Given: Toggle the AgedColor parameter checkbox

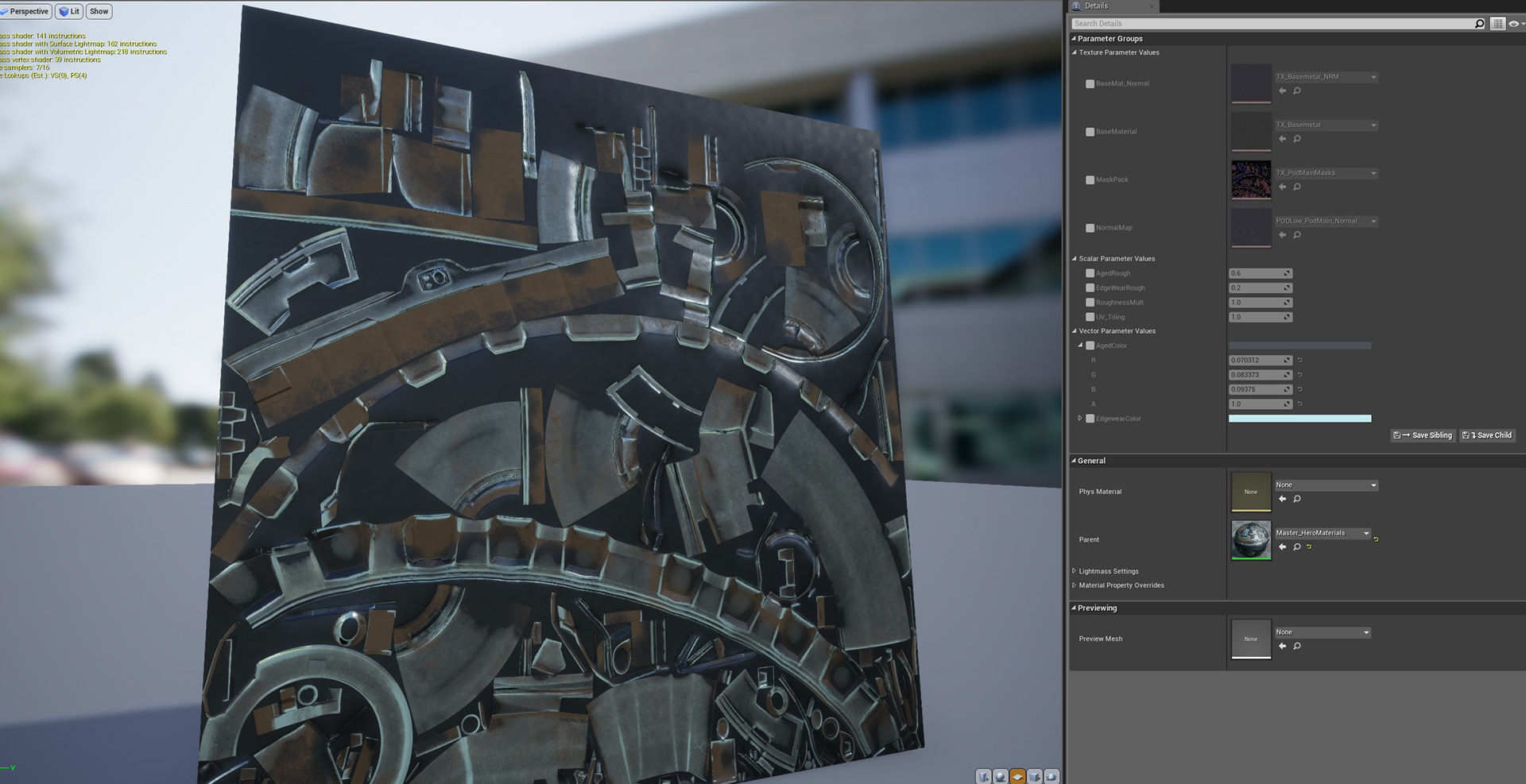Looking at the screenshot, I should [x=1090, y=346].
